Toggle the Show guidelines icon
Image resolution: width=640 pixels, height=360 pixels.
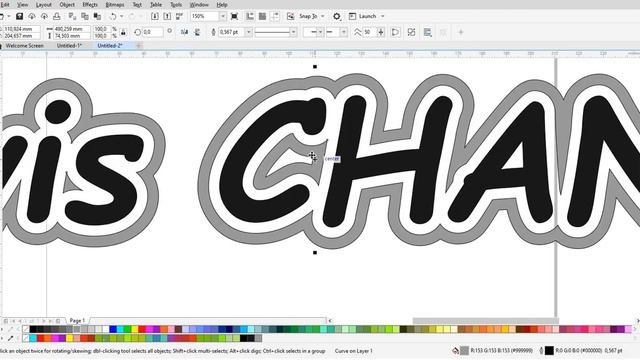(x=275, y=16)
